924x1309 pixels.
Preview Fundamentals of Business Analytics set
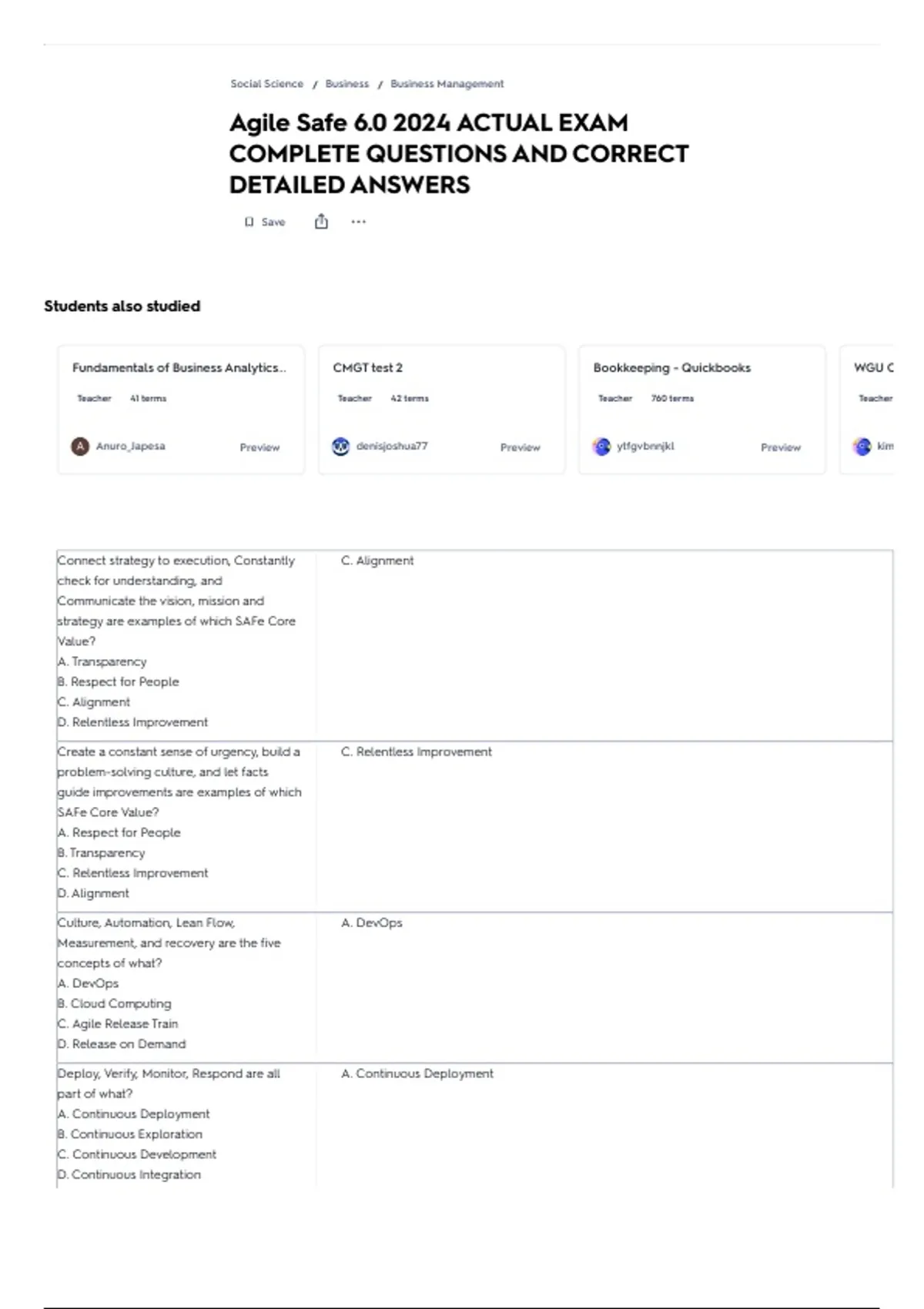[259, 447]
